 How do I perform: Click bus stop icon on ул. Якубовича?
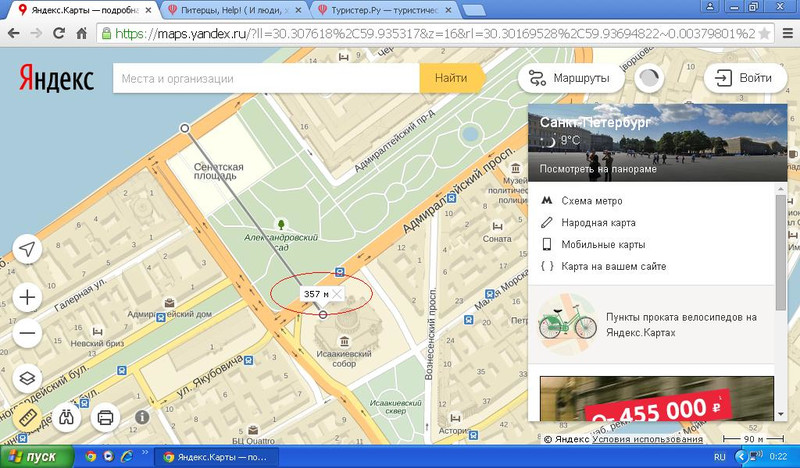pos(248,361)
